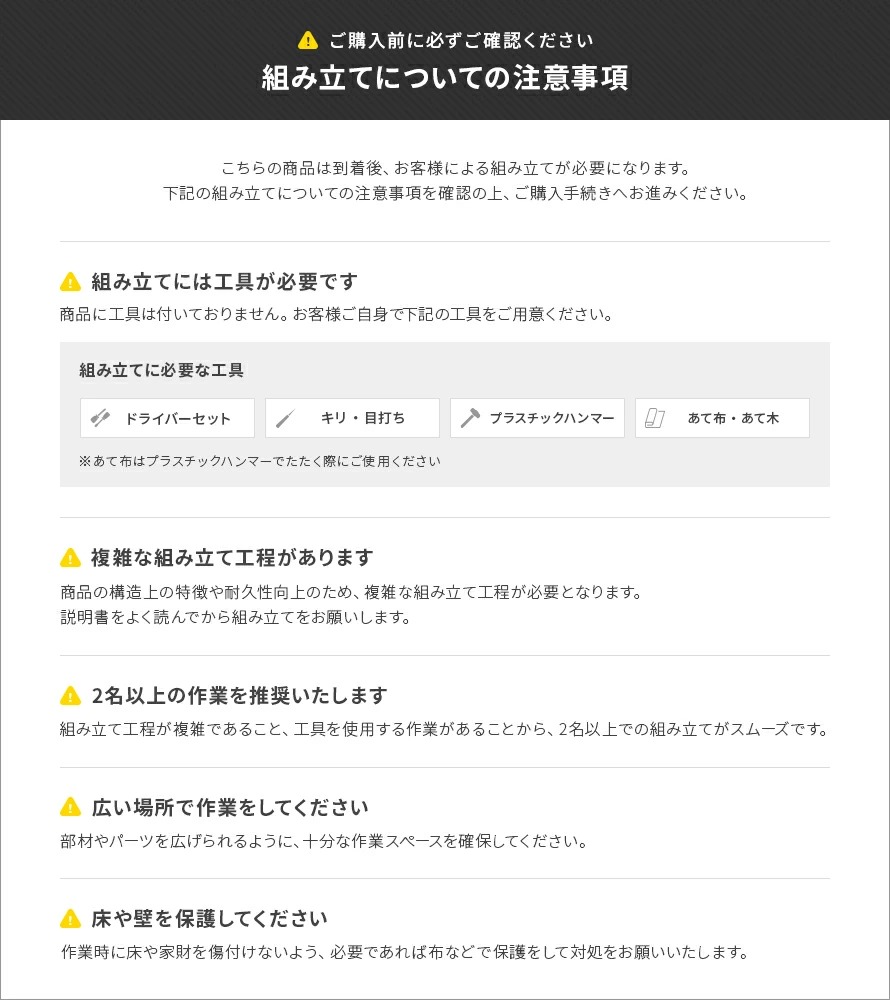Click the 組み立てに必要な工具 panel heading
The height and width of the screenshot is (1000, 890).
161,371
